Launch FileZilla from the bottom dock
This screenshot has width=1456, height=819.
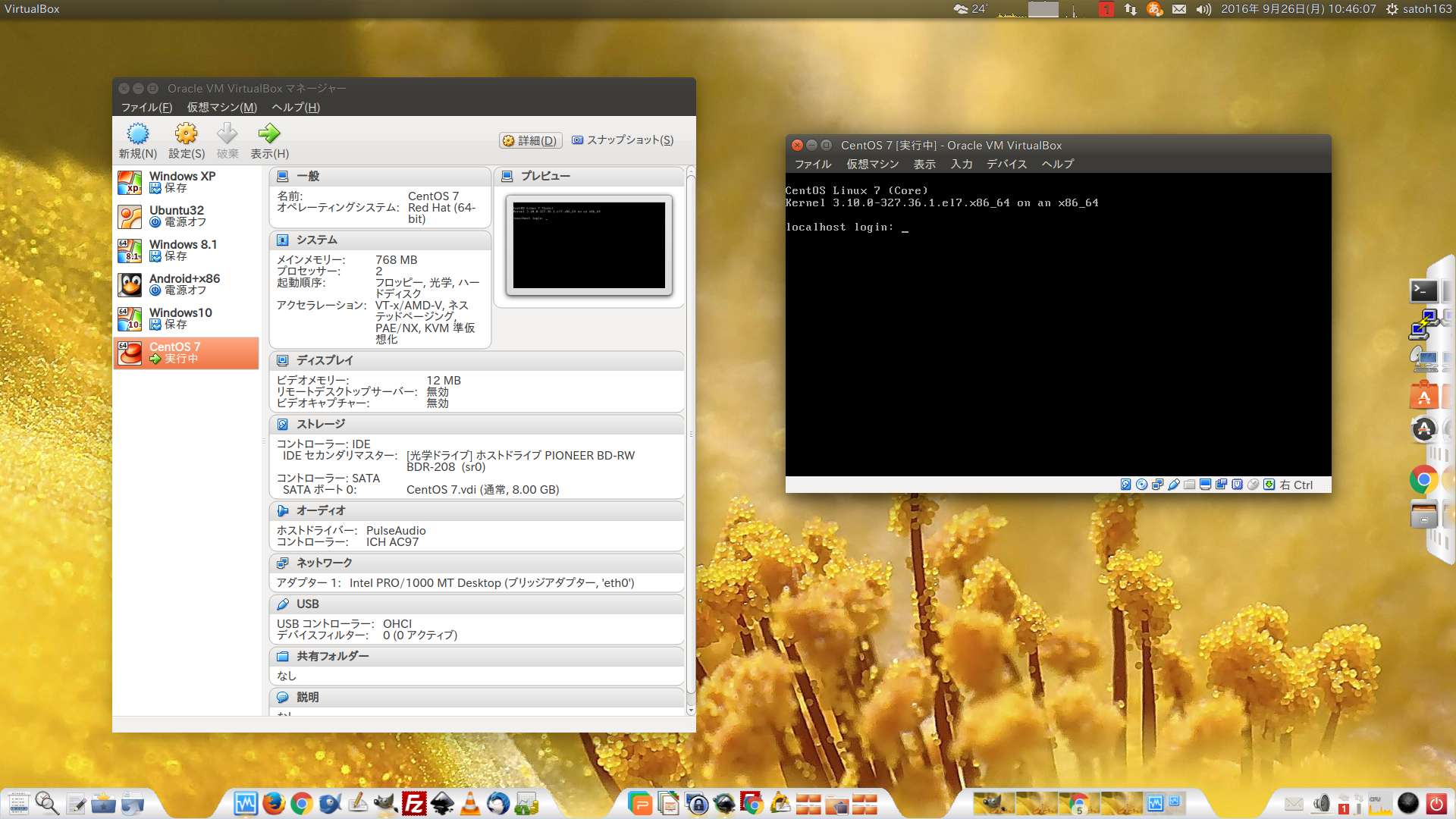point(414,803)
